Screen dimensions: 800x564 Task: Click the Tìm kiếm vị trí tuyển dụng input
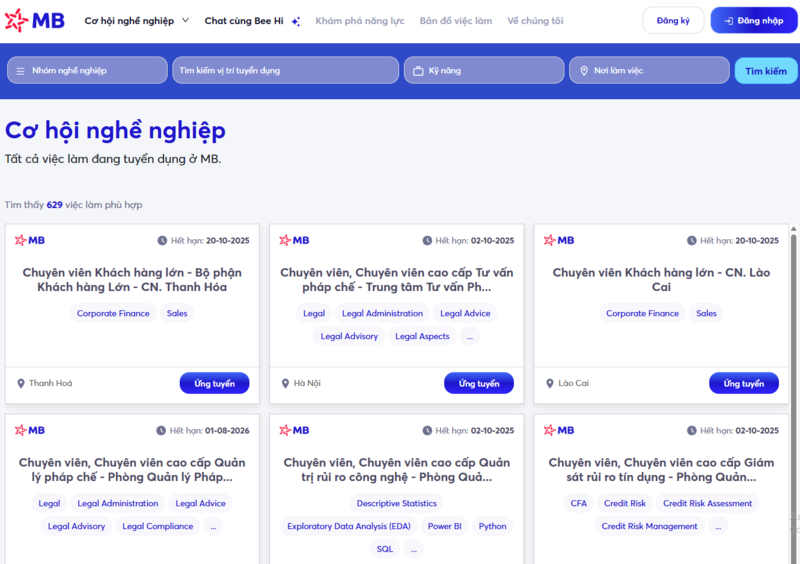pos(285,70)
